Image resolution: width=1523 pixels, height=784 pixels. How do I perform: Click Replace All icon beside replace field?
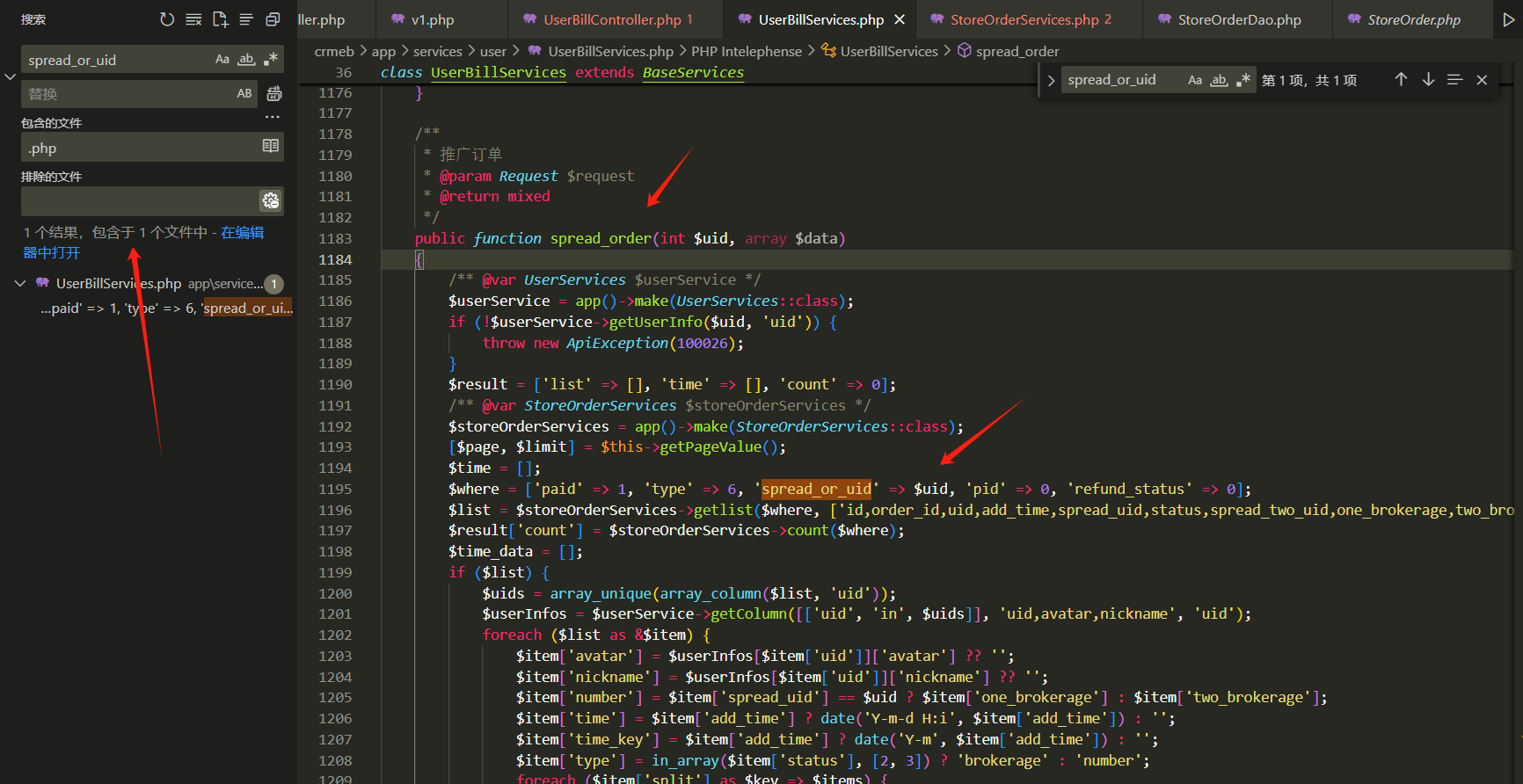click(274, 93)
